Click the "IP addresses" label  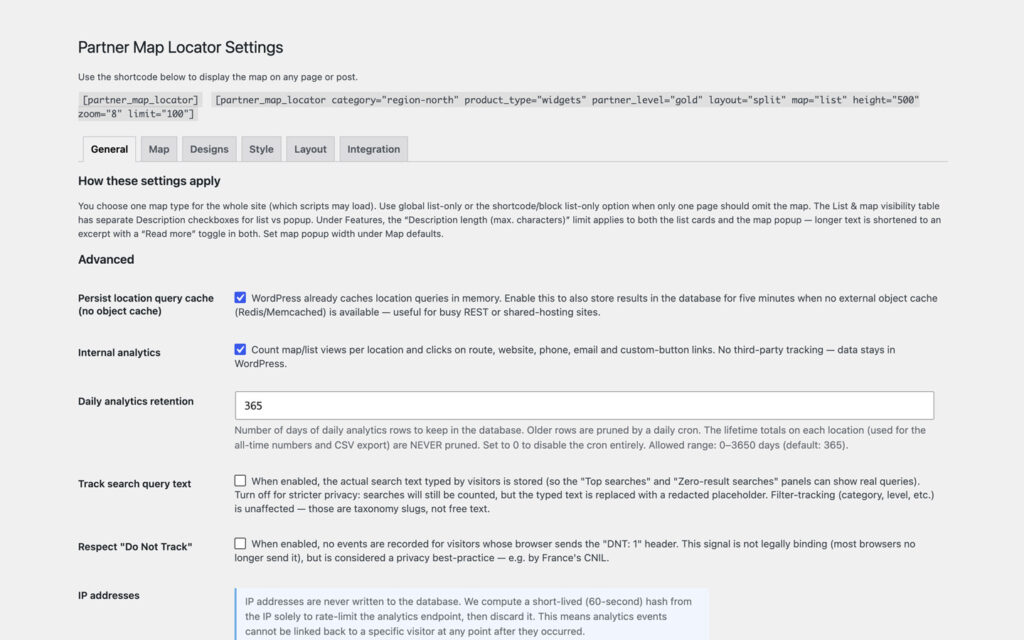[108, 596]
